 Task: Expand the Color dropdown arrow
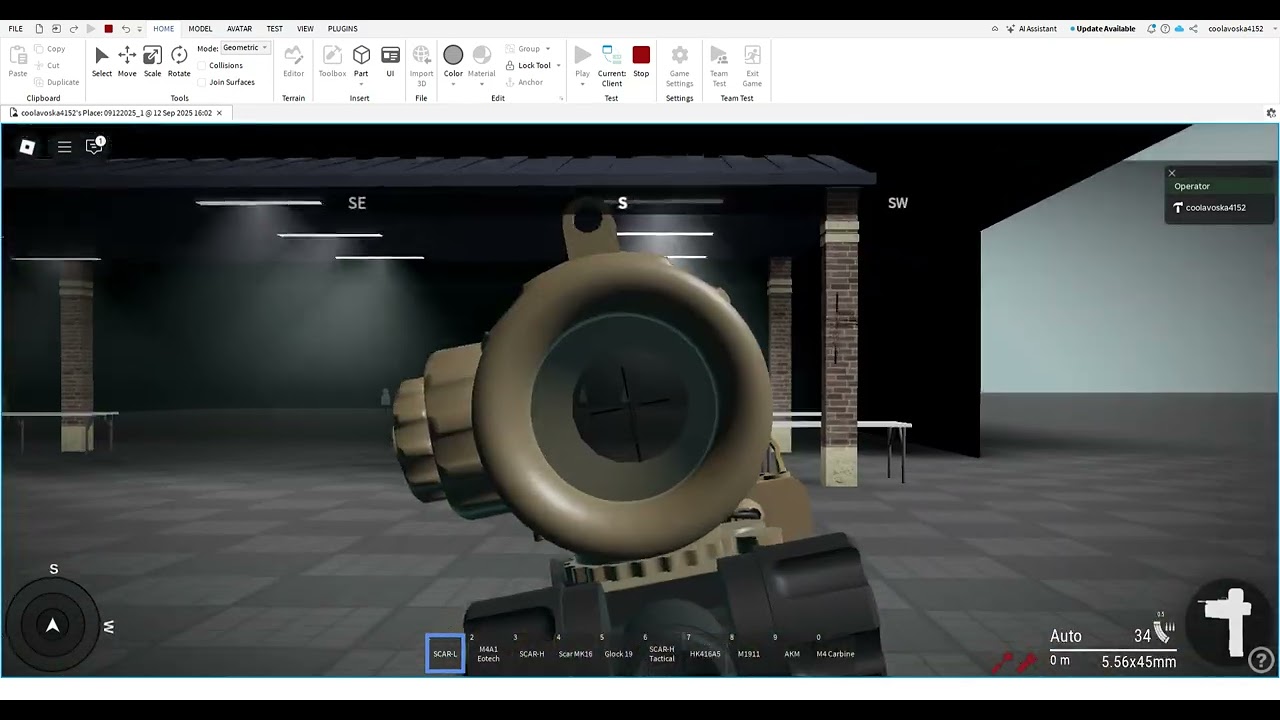pos(453,84)
